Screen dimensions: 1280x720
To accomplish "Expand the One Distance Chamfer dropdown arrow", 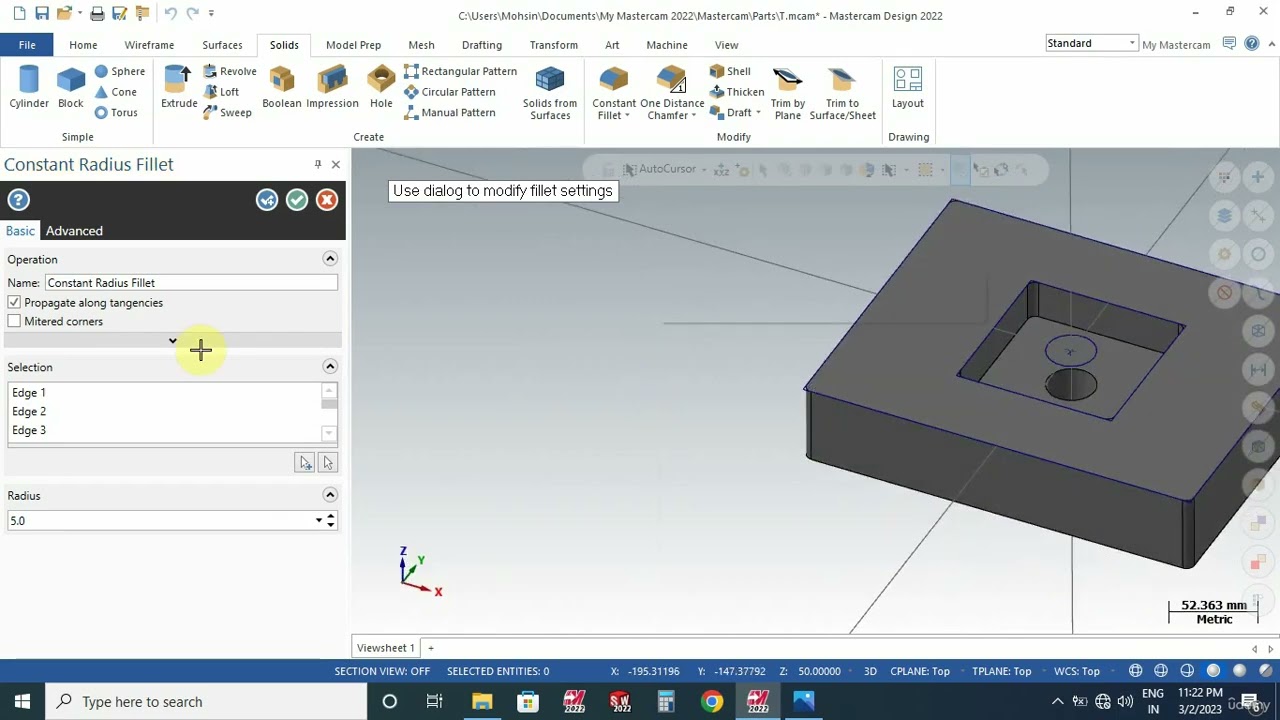I will [x=693, y=116].
